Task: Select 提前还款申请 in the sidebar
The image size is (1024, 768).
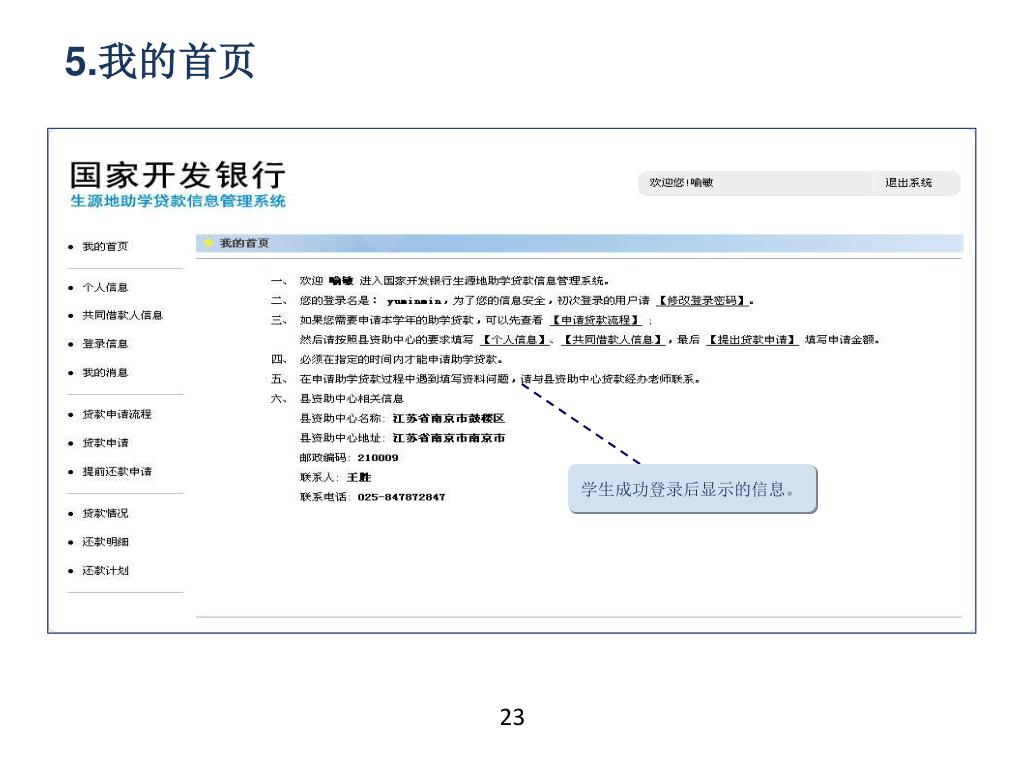Action: point(117,472)
